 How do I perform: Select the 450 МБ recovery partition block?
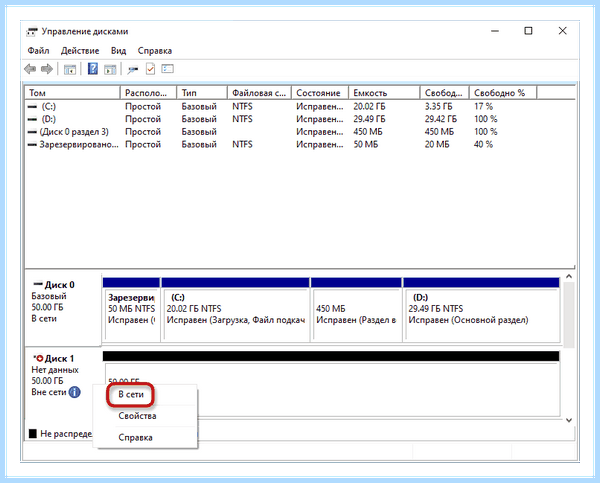356,309
